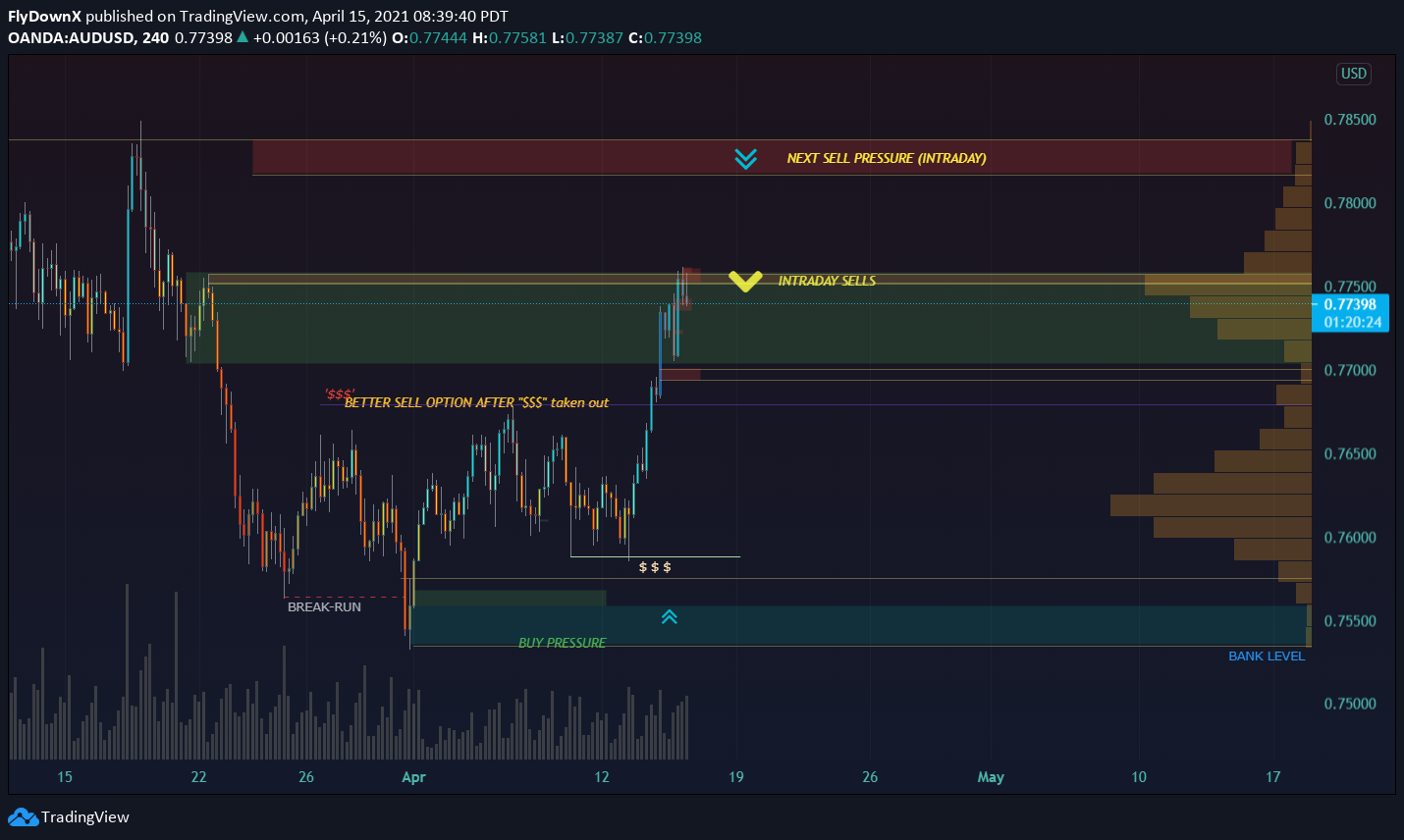The width and height of the screenshot is (1404, 840).
Task: Click the red dashed BREAK-RUN line
Action: 344,597
